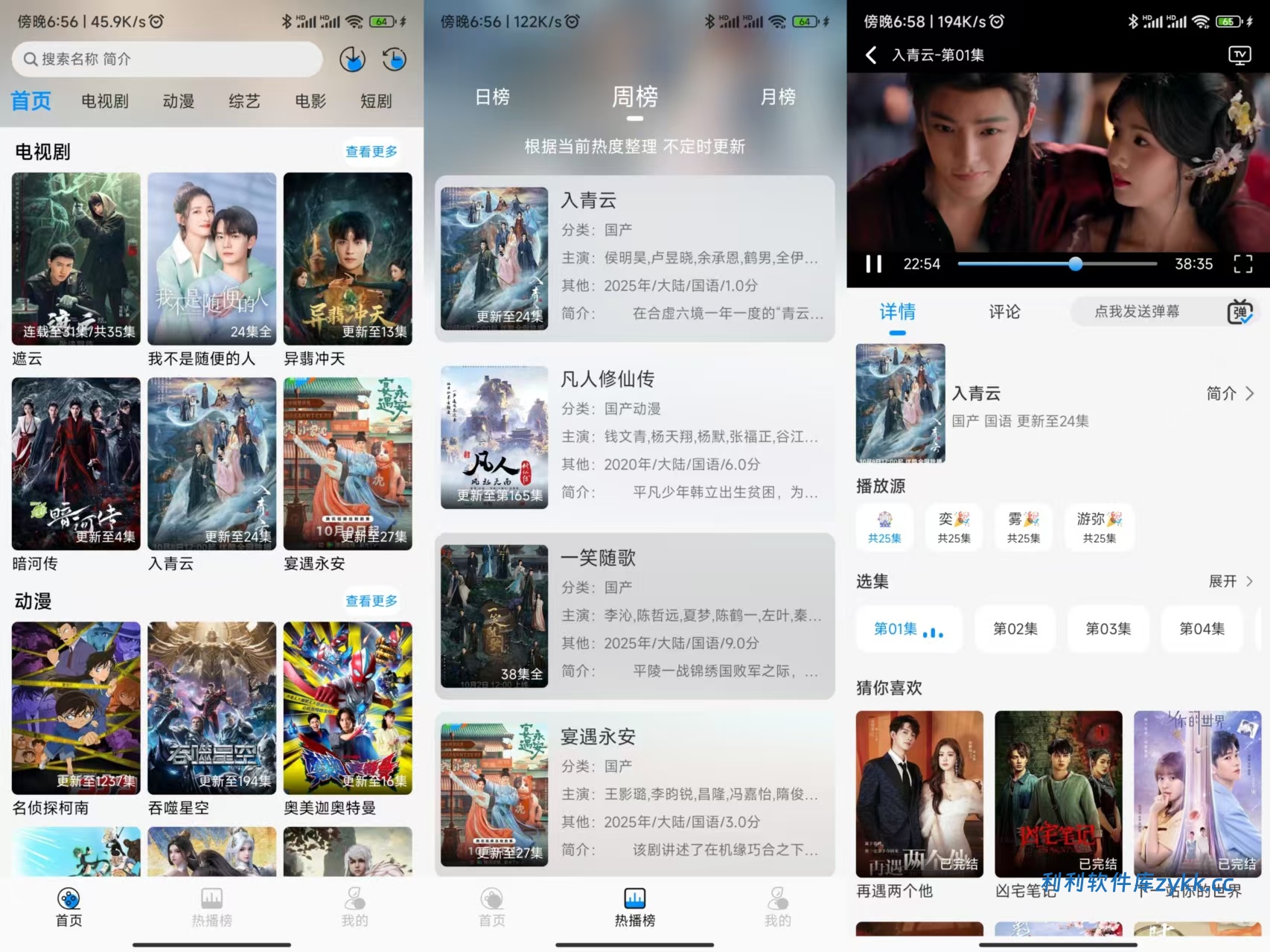This screenshot has height=952, width=1270.
Task: Switch to the 月榜 tab
Action: pyautogui.click(x=777, y=97)
